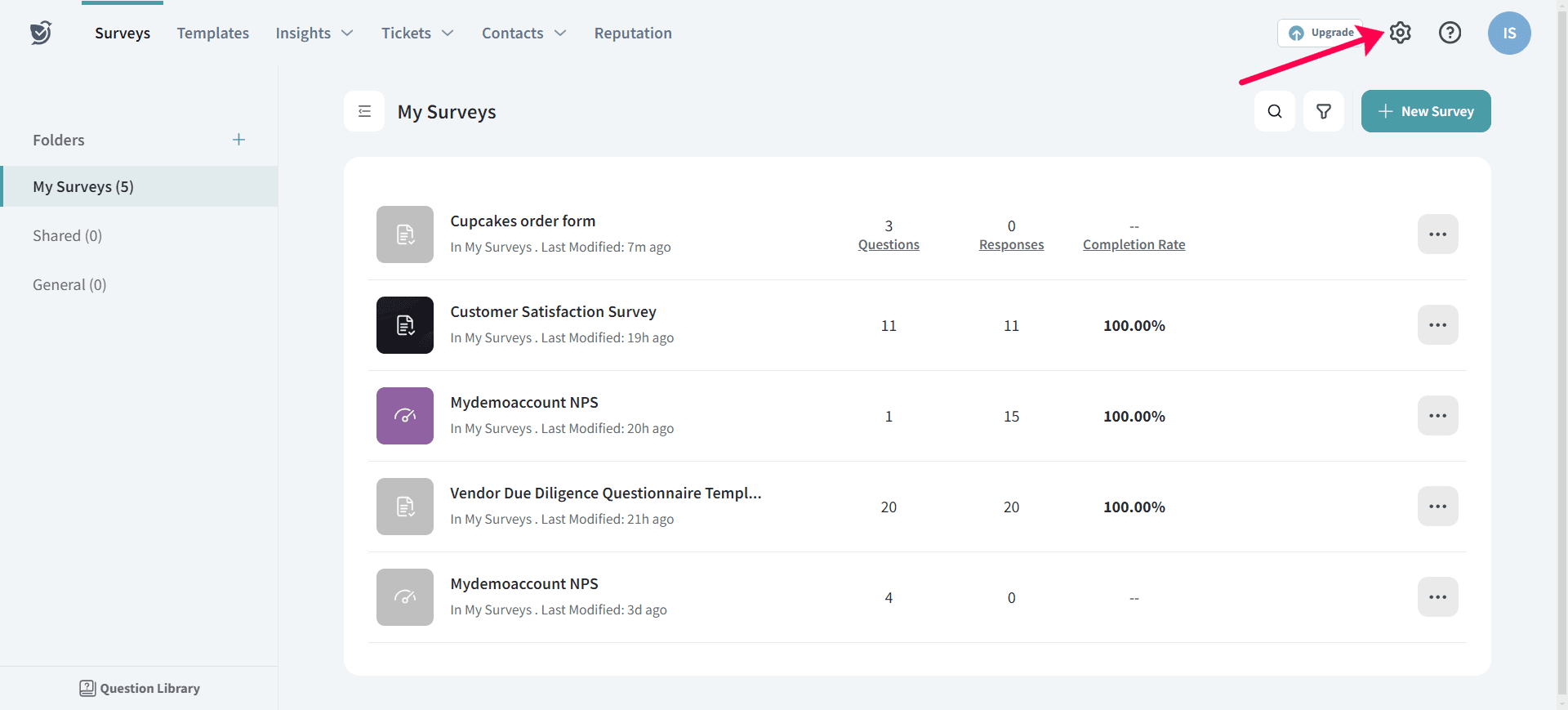
Task: Click the New Survey button
Action: click(x=1425, y=111)
